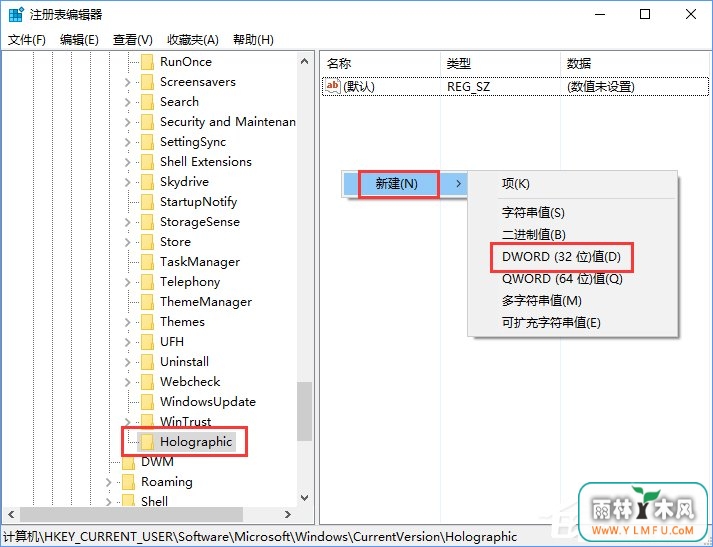Click tree scrollbar up arrow

[305, 61]
